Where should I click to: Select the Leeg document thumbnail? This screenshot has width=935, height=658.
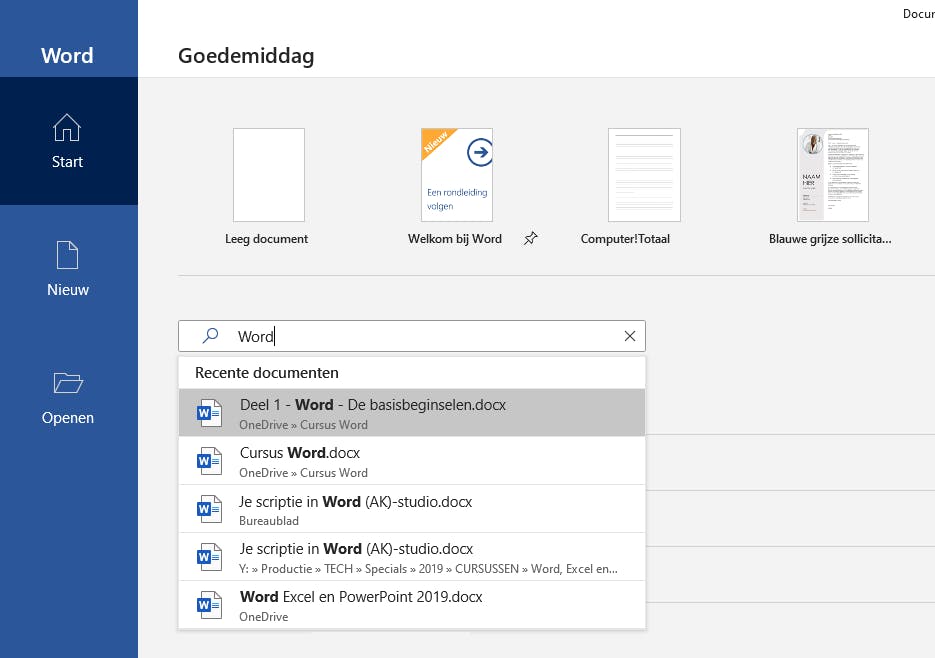pos(268,175)
